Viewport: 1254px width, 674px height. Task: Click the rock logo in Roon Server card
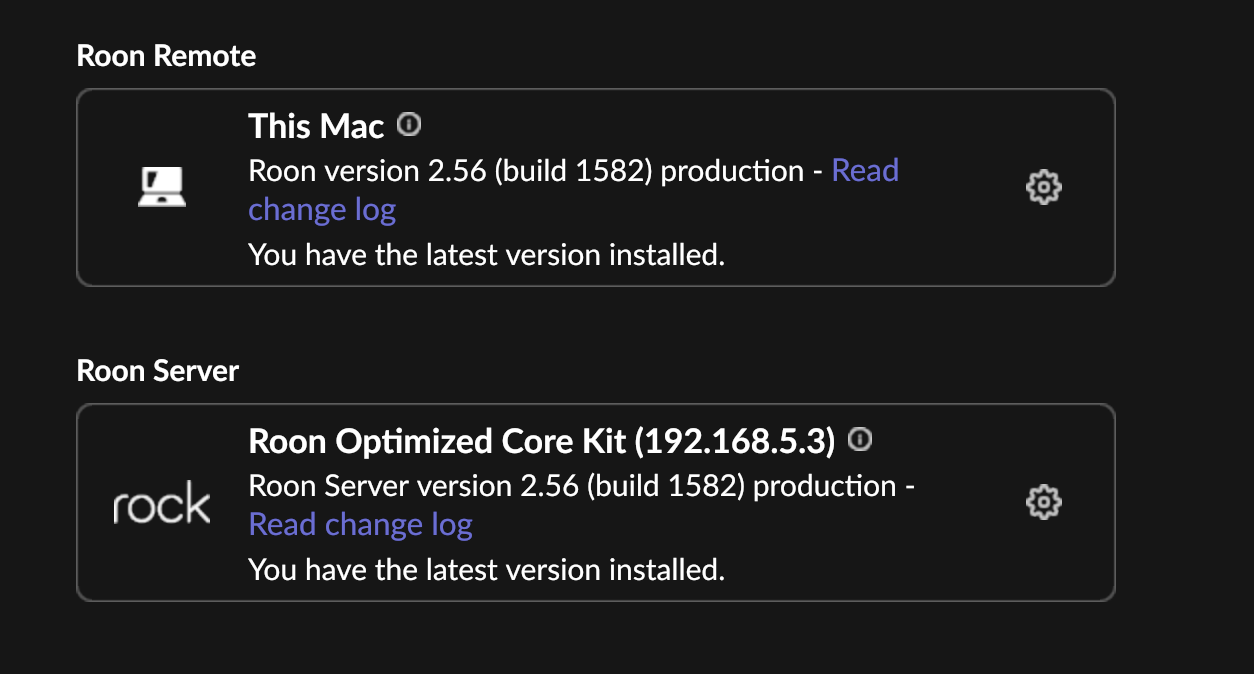[161, 506]
